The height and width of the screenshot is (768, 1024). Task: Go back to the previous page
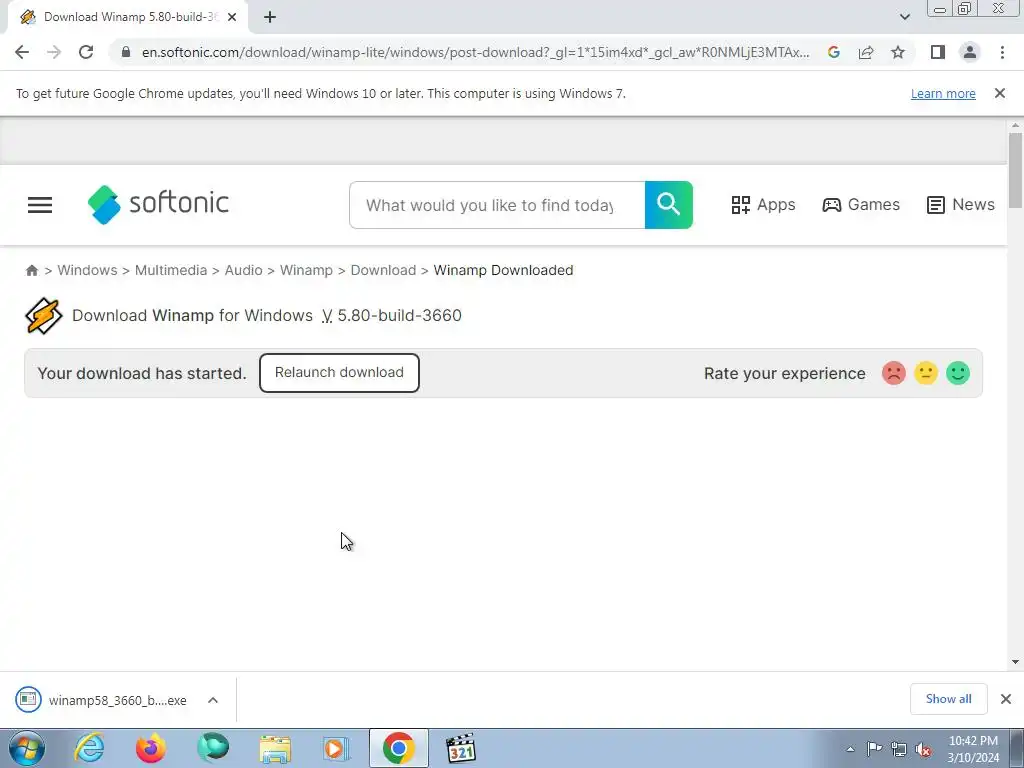(x=22, y=52)
